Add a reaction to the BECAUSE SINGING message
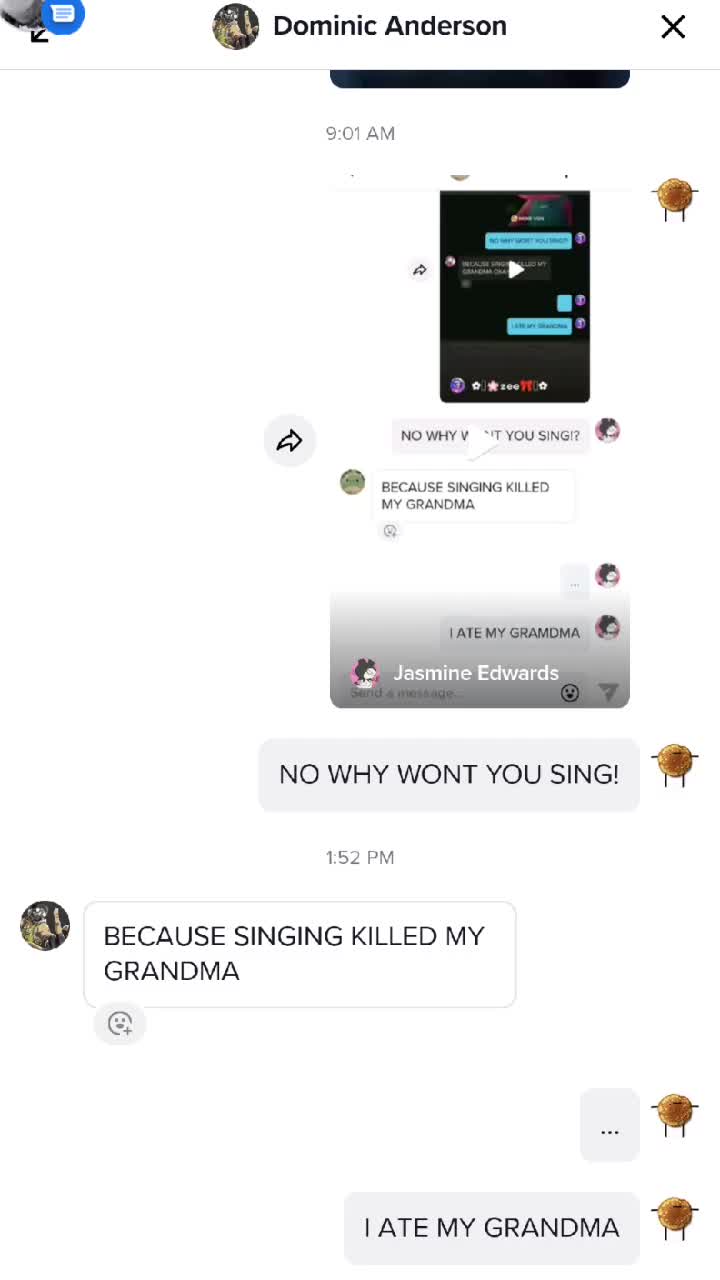The width and height of the screenshot is (720, 1280). pyautogui.click(x=120, y=1024)
